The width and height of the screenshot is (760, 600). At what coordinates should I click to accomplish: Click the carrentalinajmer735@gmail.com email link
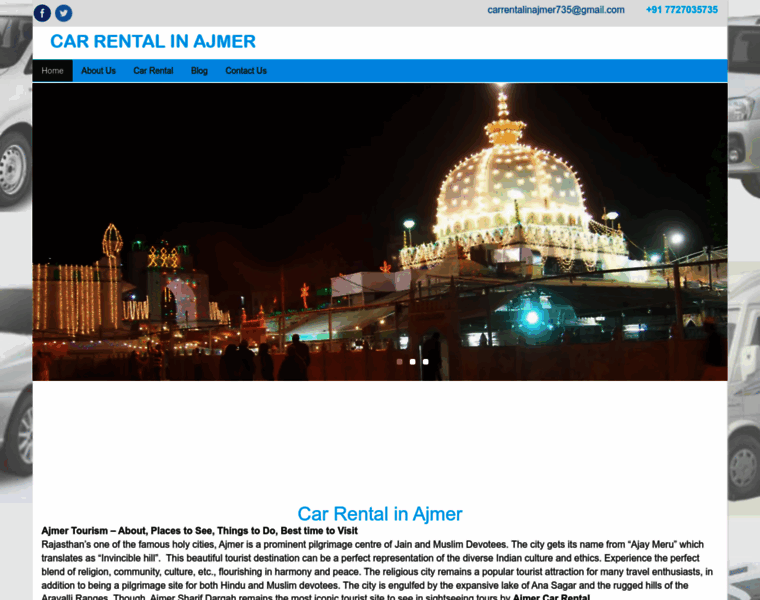556,10
